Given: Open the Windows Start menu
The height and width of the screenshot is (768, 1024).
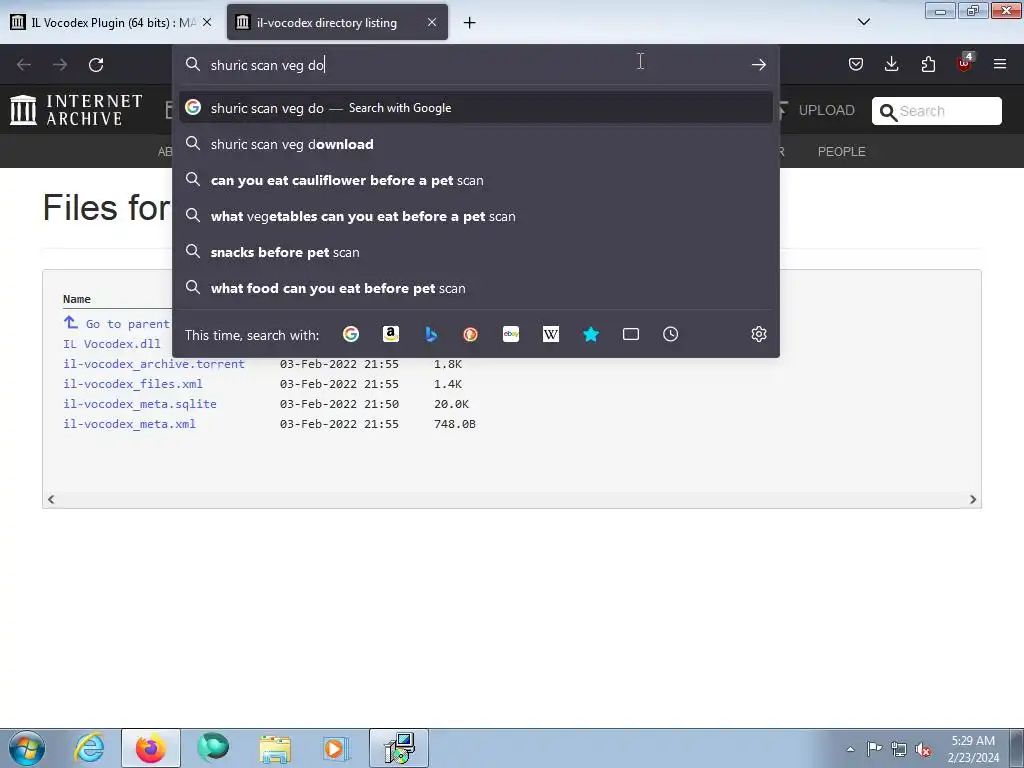Looking at the screenshot, I should click(27, 748).
